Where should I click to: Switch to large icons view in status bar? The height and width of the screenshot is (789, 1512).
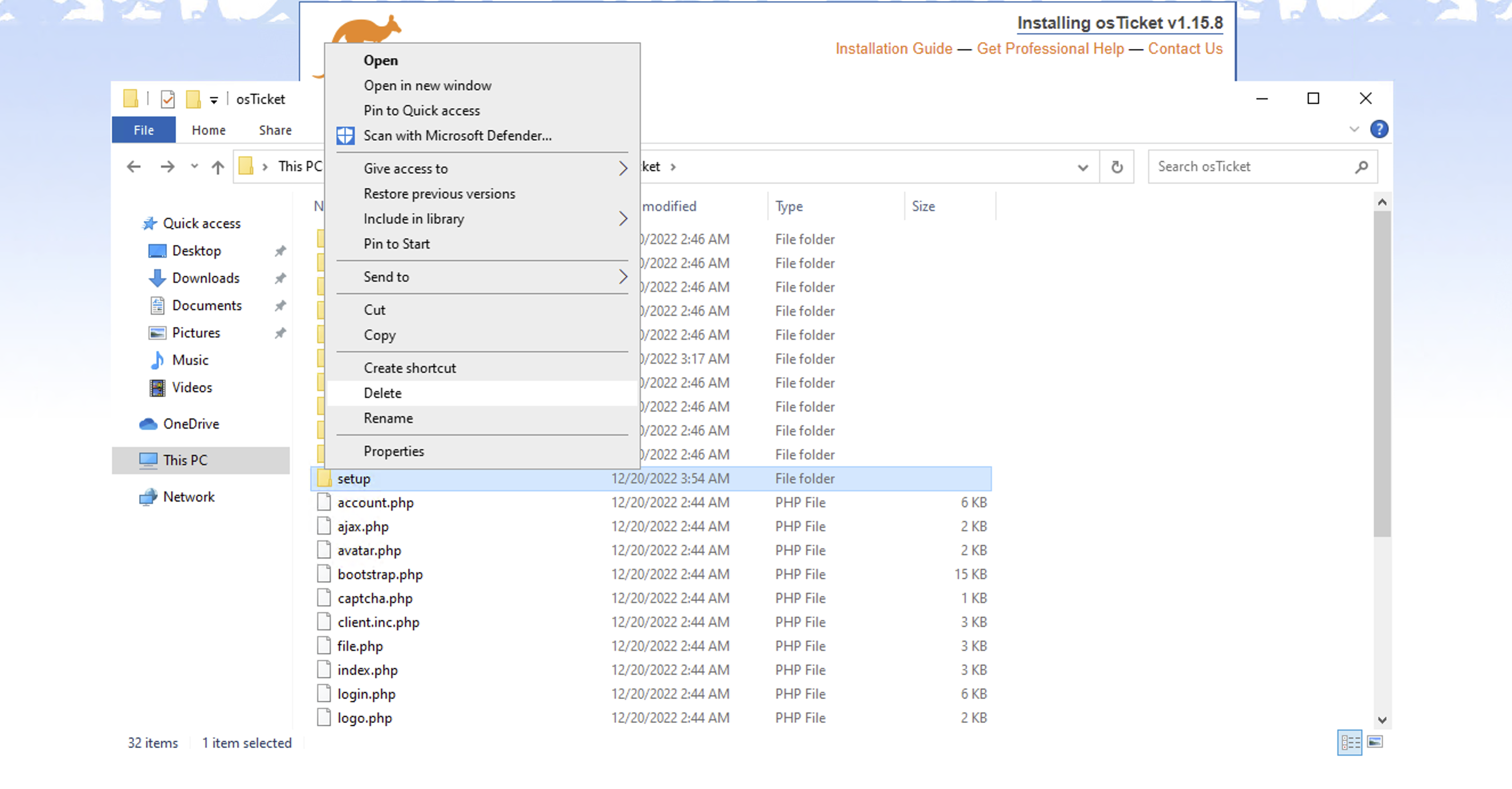coord(1375,743)
